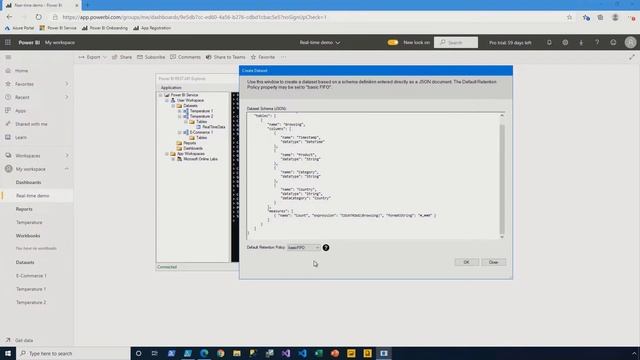640x360 pixels.
Task: Mark dashboard as Favorite
Action: [262, 57]
